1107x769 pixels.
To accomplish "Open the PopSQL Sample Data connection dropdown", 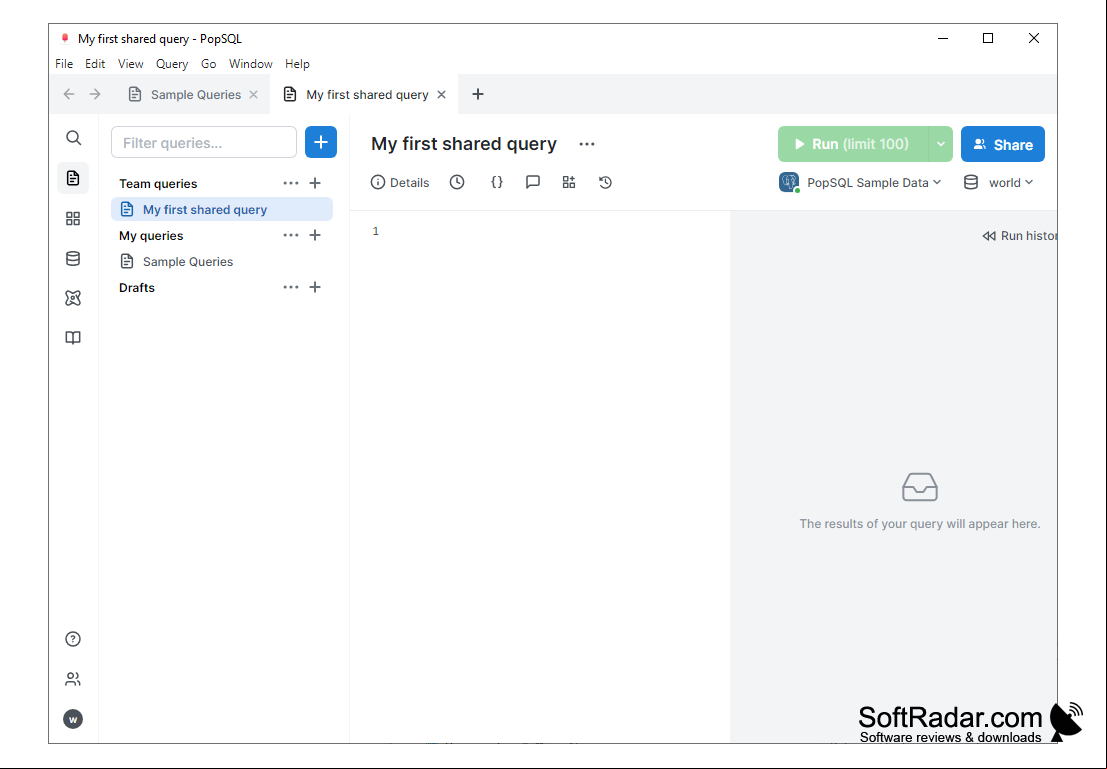I will click(x=861, y=182).
